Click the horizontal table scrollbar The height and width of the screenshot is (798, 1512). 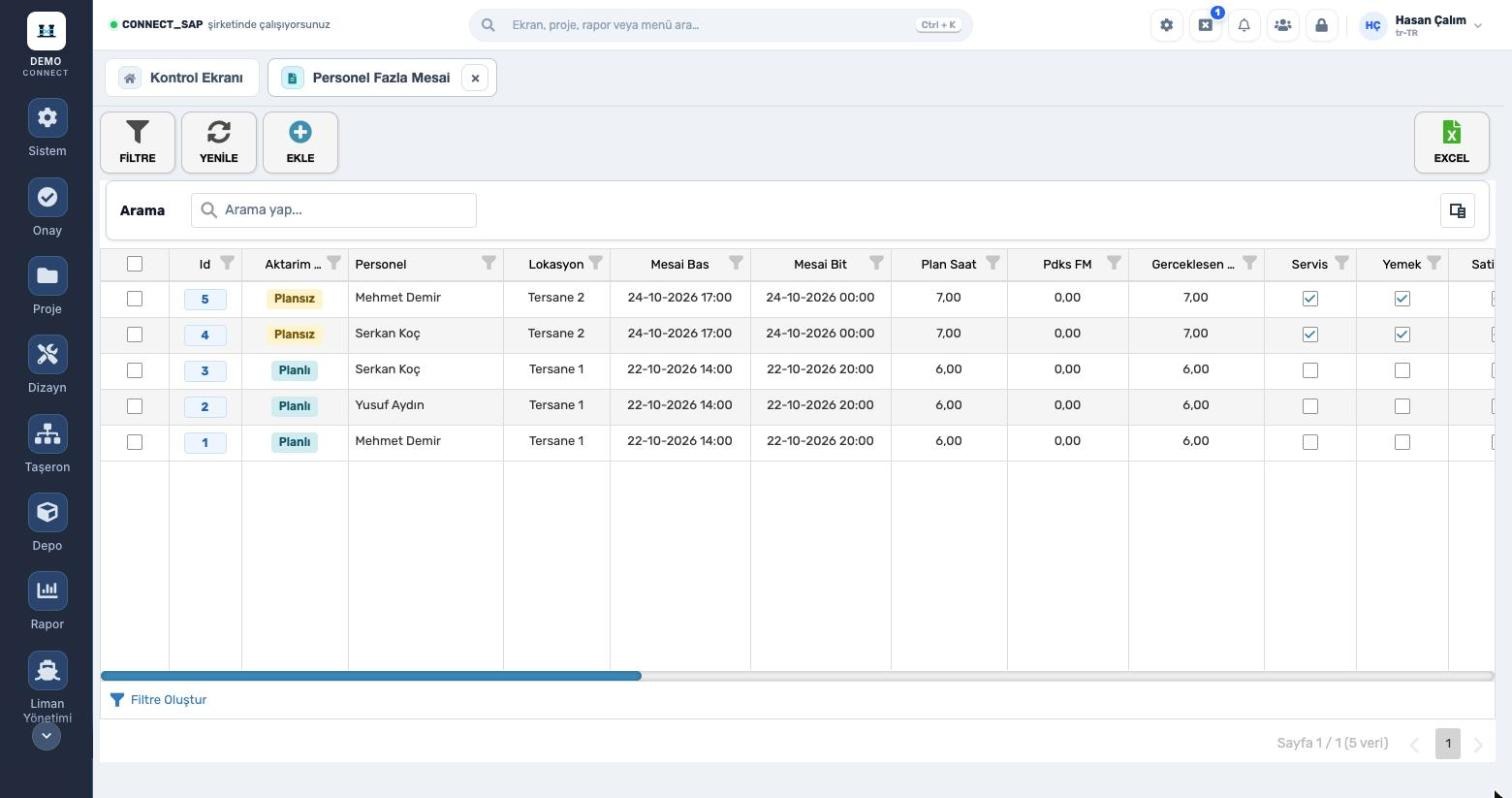371,676
